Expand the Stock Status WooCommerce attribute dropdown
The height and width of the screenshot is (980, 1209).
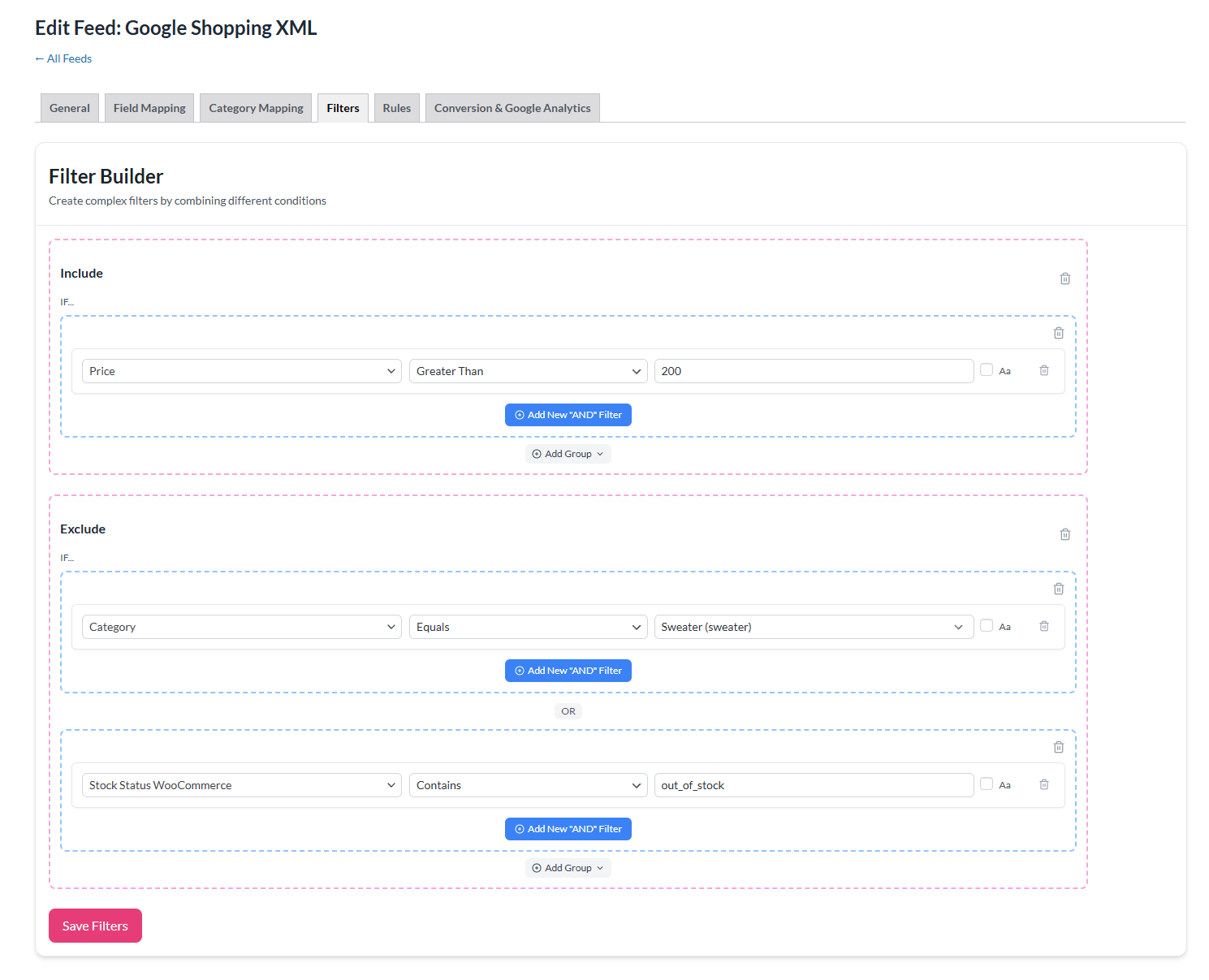(x=241, y=785)
